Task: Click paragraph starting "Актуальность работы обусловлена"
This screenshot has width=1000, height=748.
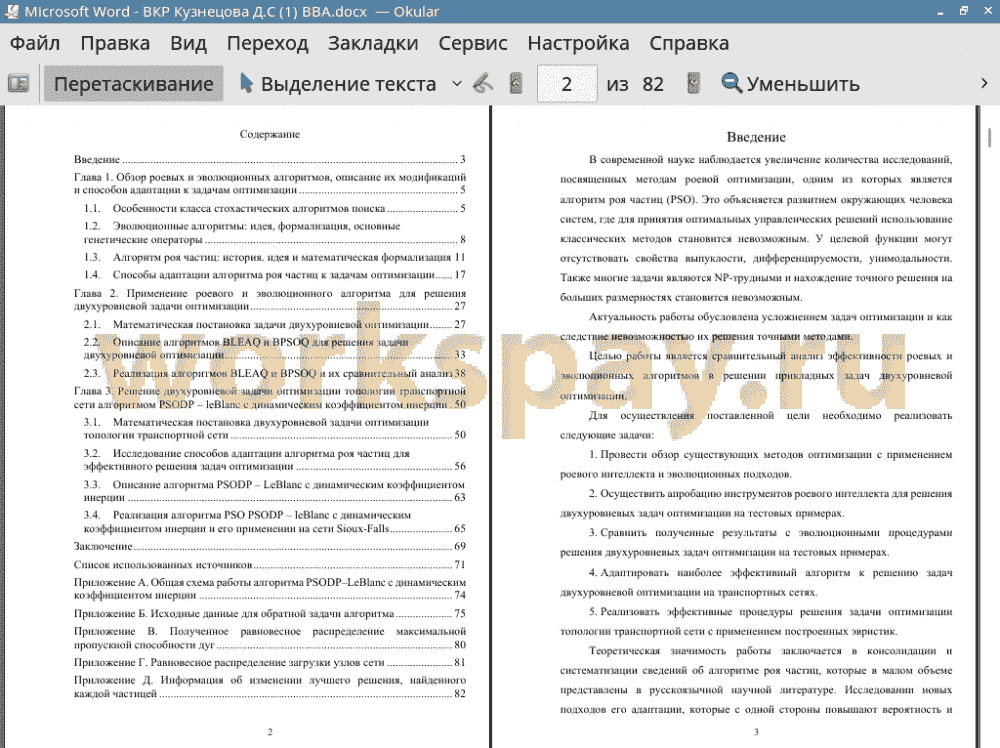Action: point(756,326)
